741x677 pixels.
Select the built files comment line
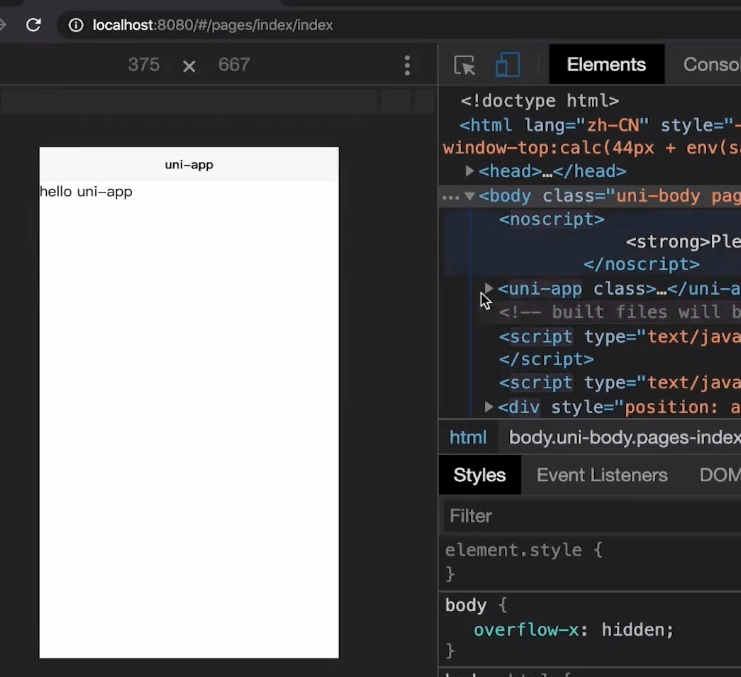620,312
